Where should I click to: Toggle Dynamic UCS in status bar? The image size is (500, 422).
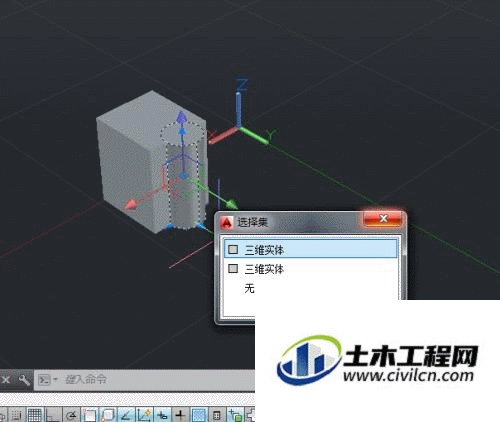click(x=144, y=415)
